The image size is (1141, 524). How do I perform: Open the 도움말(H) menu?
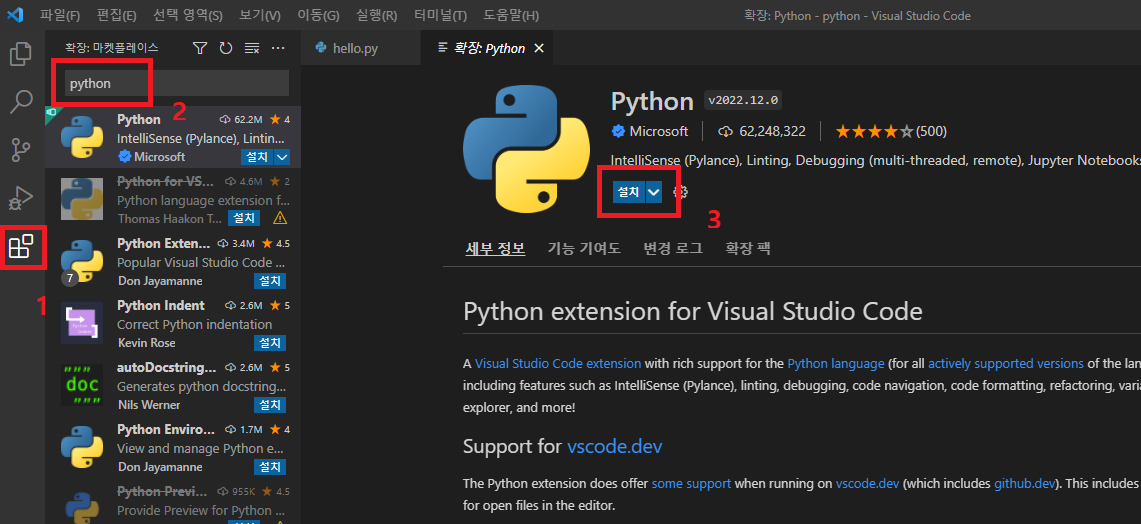[x=511, y=15]
